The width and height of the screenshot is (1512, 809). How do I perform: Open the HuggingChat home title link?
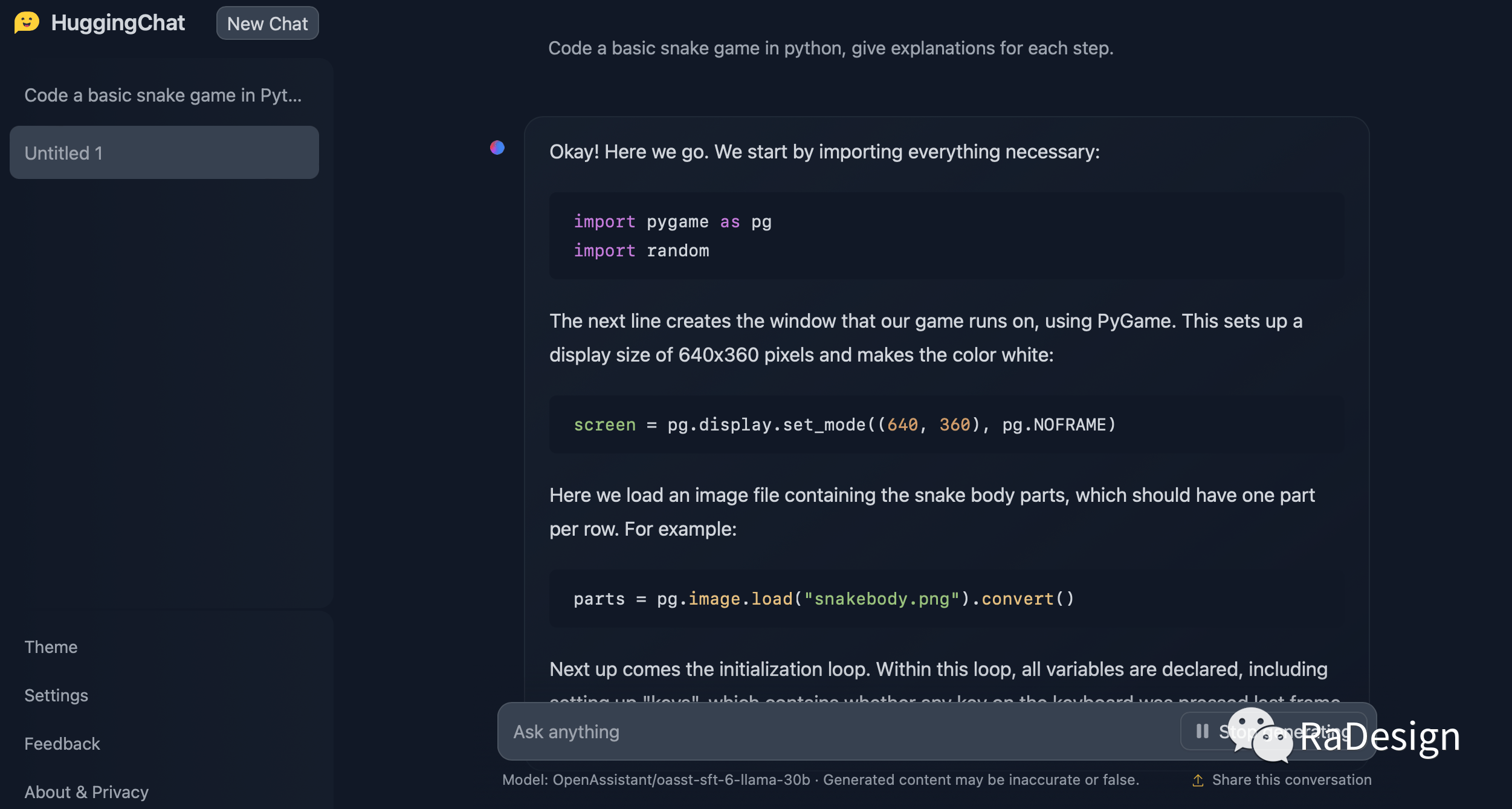click(118, 23)
